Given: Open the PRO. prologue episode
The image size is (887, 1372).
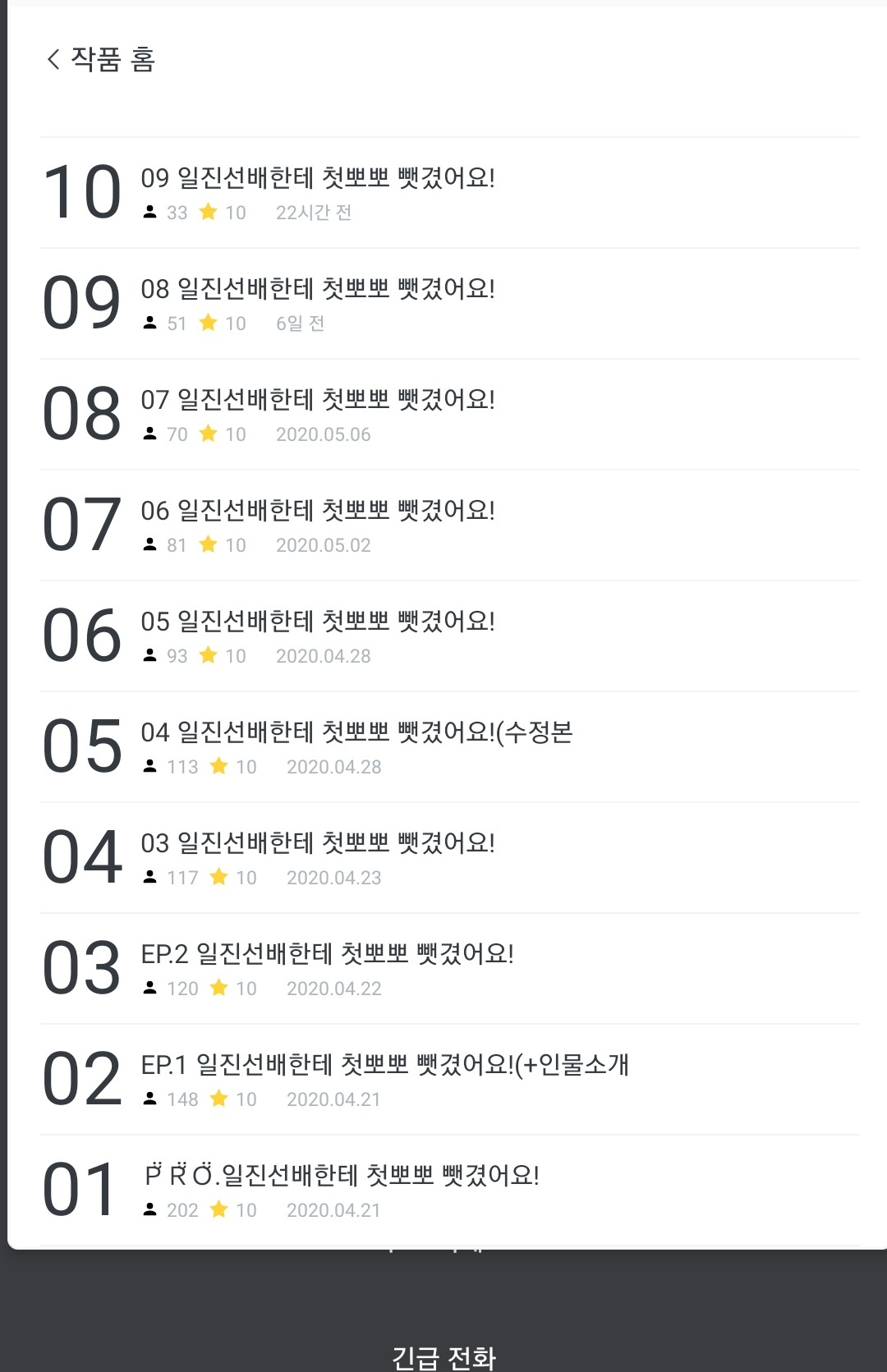Looking at the screenshot, I should 342,1176.
